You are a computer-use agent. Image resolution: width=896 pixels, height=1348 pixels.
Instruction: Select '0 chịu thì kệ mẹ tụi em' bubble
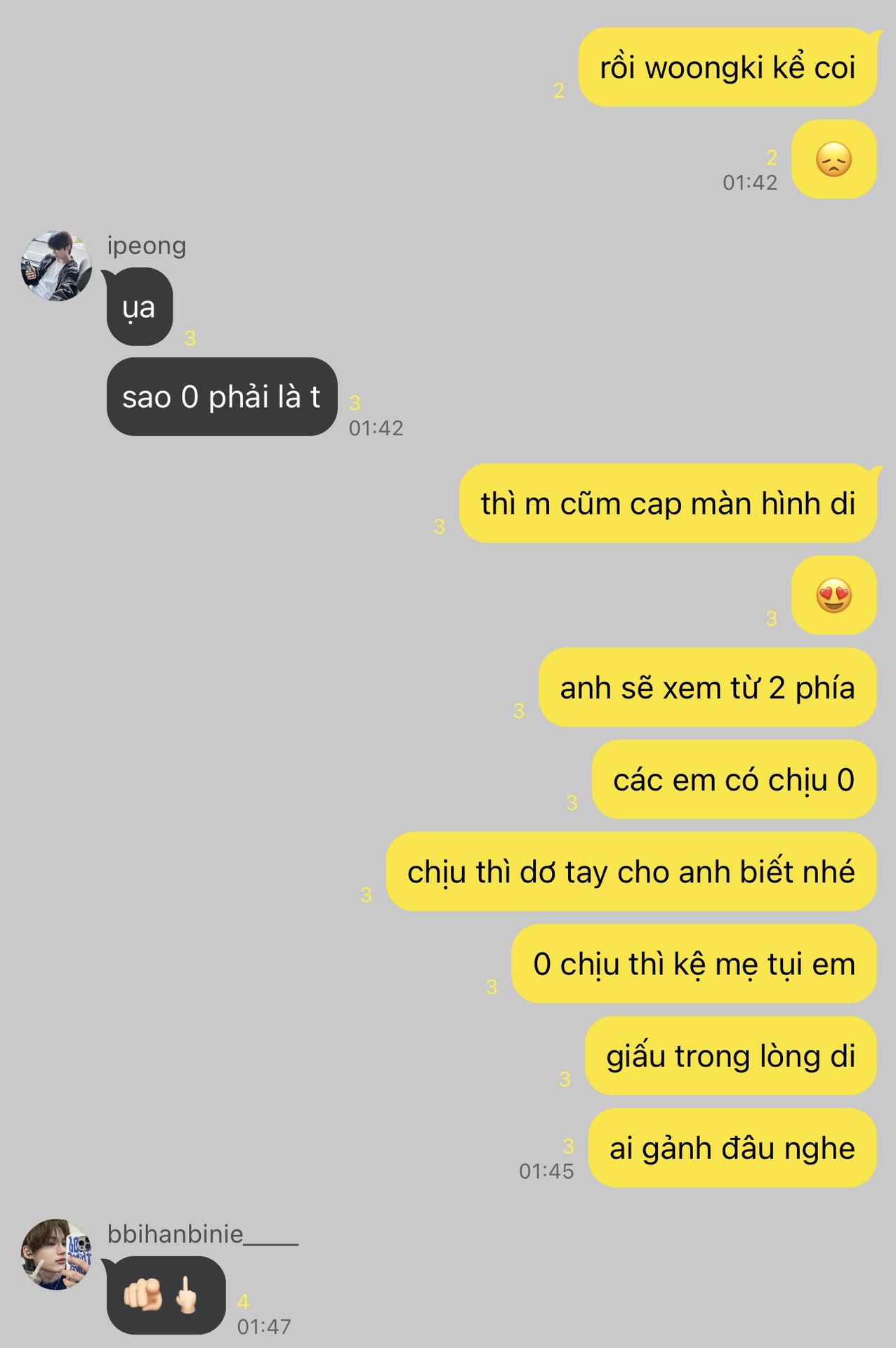[x=694, y=963]
